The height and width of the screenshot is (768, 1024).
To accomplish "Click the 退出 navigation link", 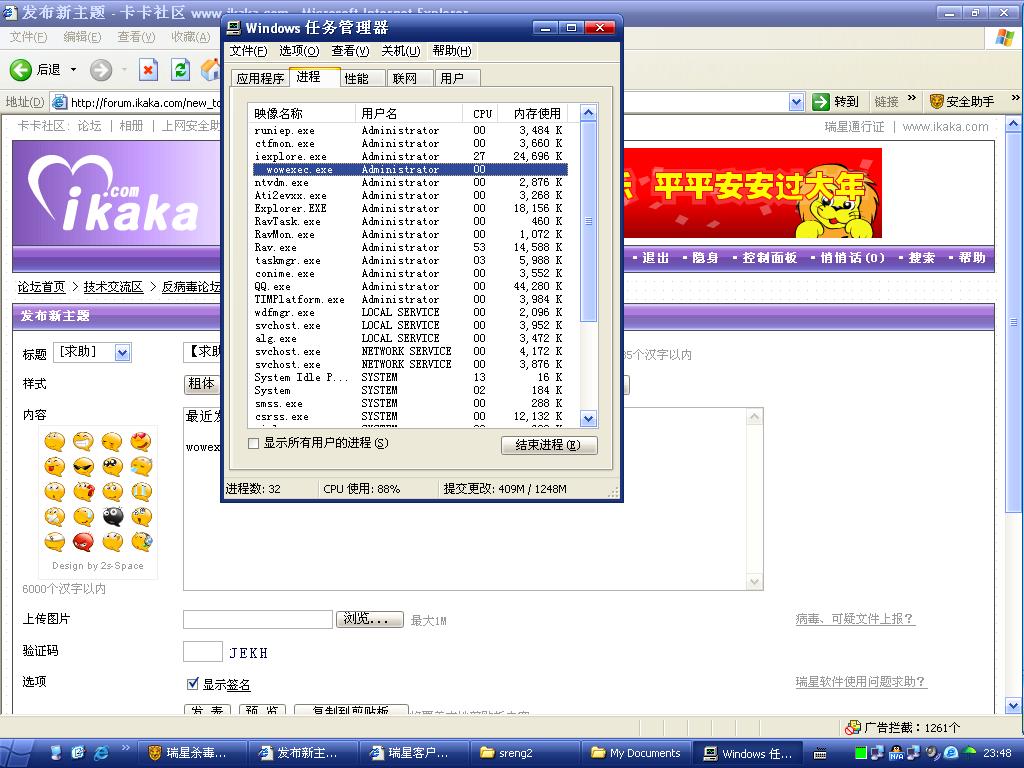I will pos(655,258).
